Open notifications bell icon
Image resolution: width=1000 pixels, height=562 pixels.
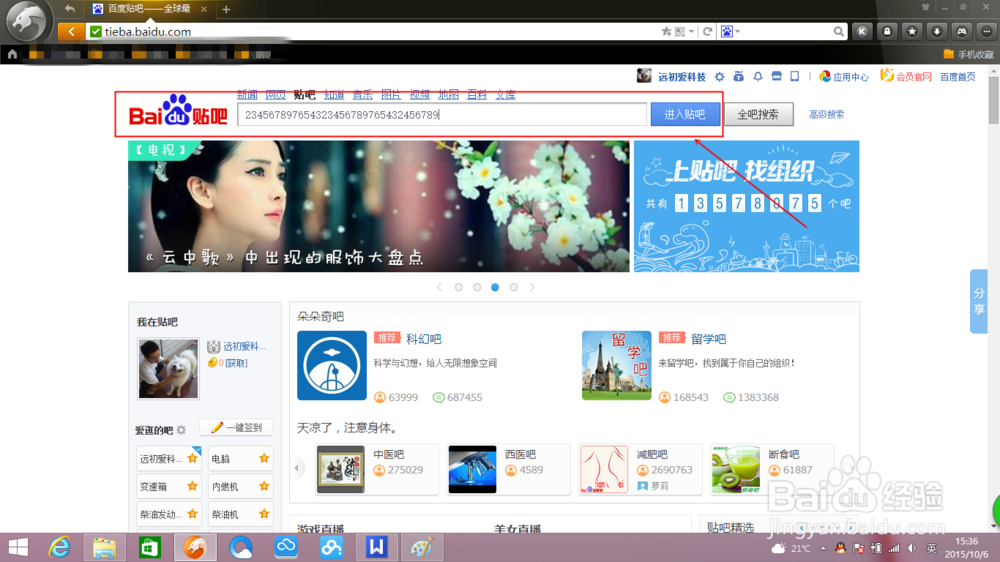click(758, 77)
